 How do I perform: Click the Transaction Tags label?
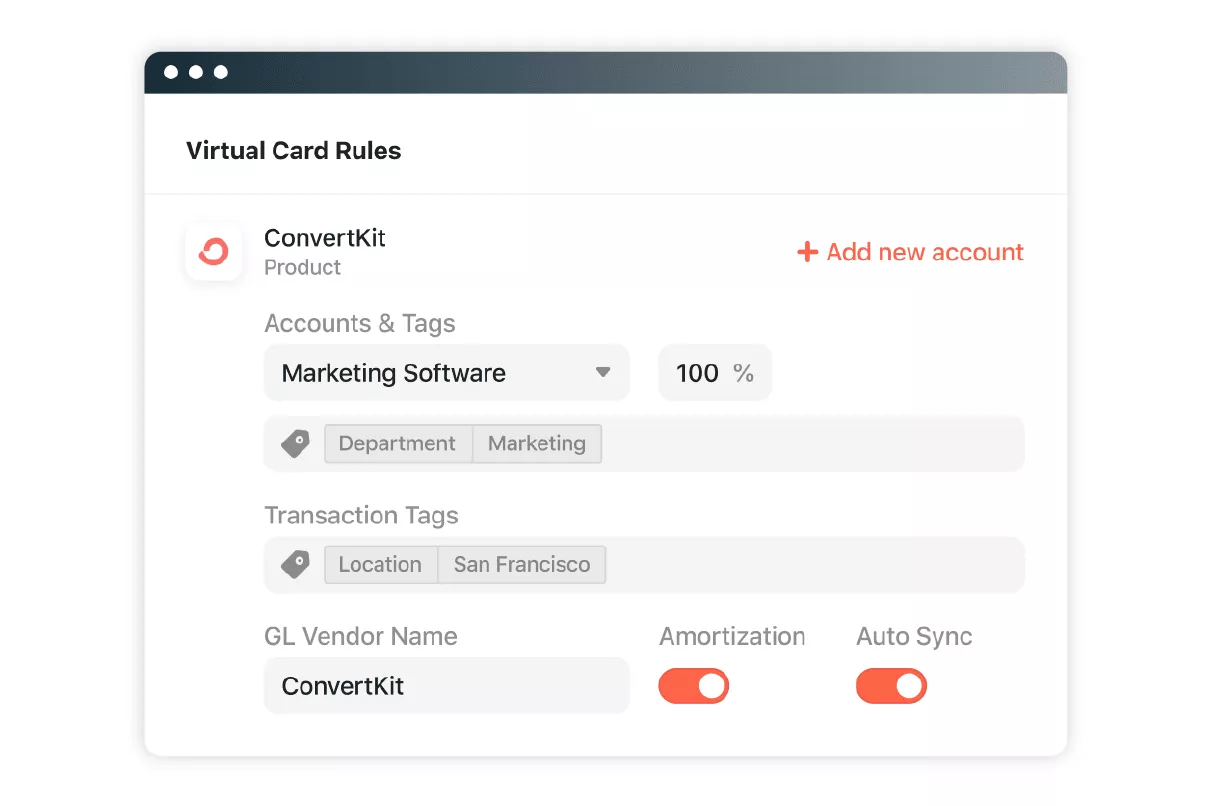tap(361, 516)
